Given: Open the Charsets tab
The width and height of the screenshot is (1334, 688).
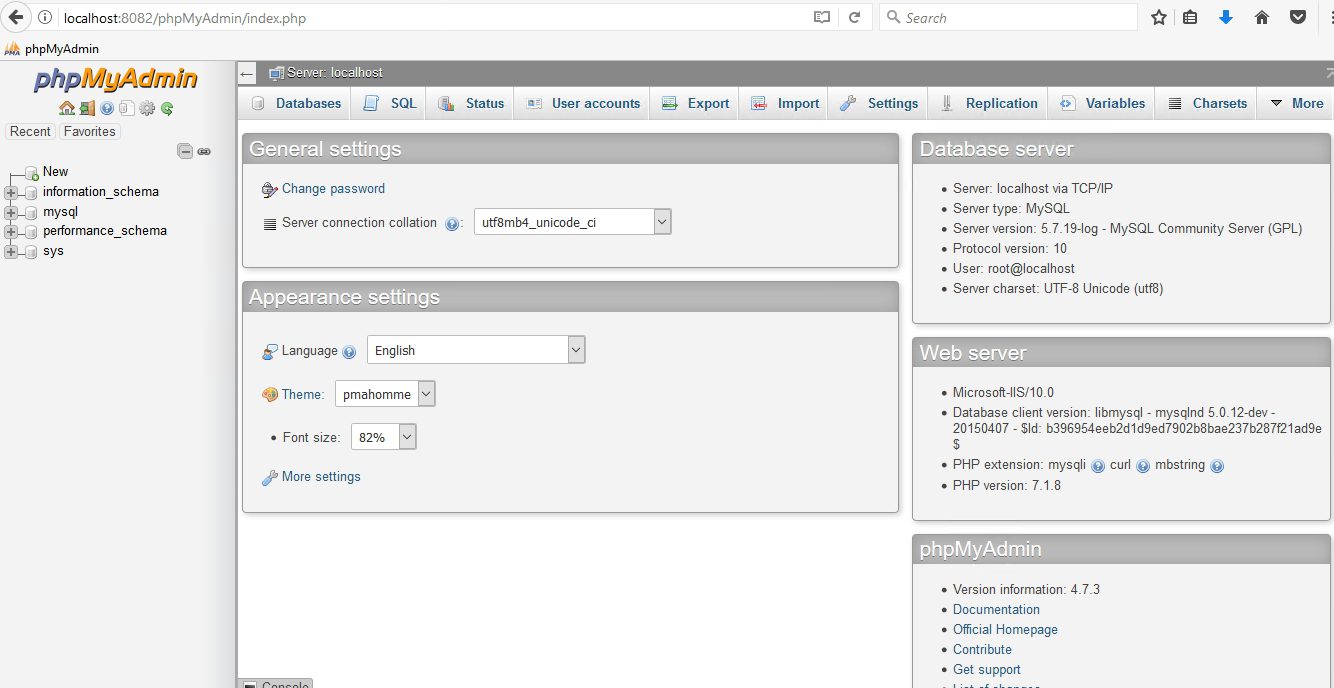Looking at the screenshot, I should pos(1206,103).
